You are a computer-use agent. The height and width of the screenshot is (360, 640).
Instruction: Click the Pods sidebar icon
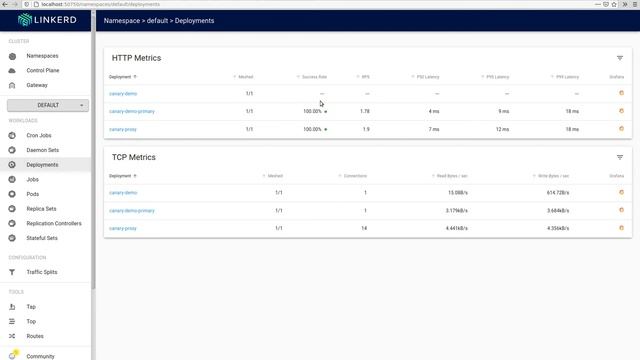[x=12, y=194]
